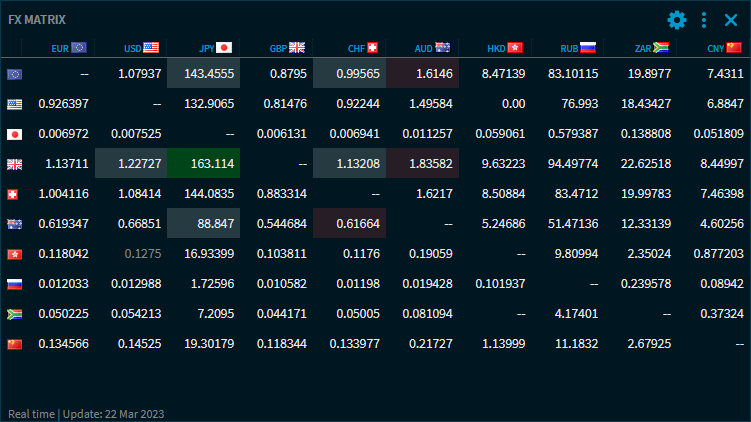Click the USD column header
Viewport: 751px width, 422px height.
coord(141,47)
